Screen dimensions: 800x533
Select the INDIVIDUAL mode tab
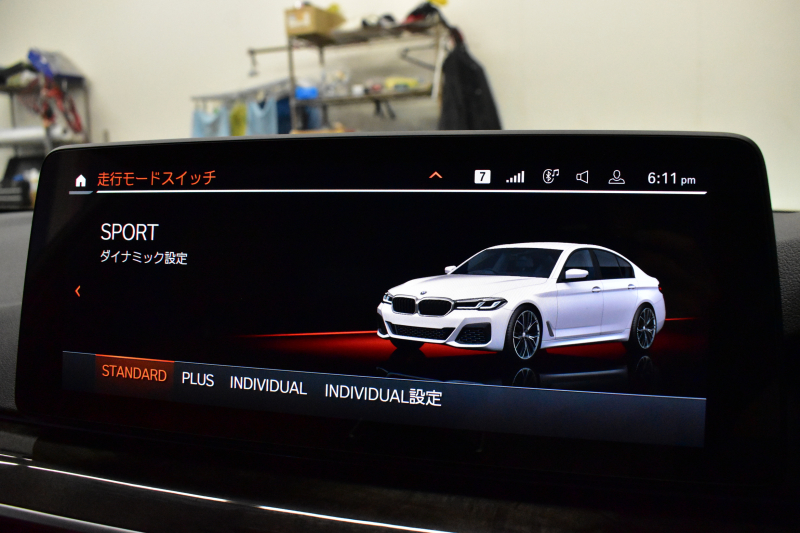[268, 386]
